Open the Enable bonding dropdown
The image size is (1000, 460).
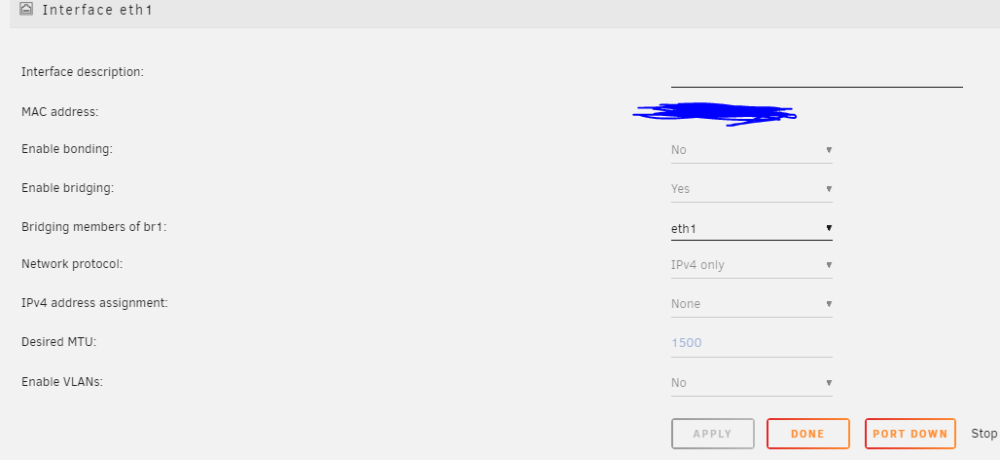751,150
